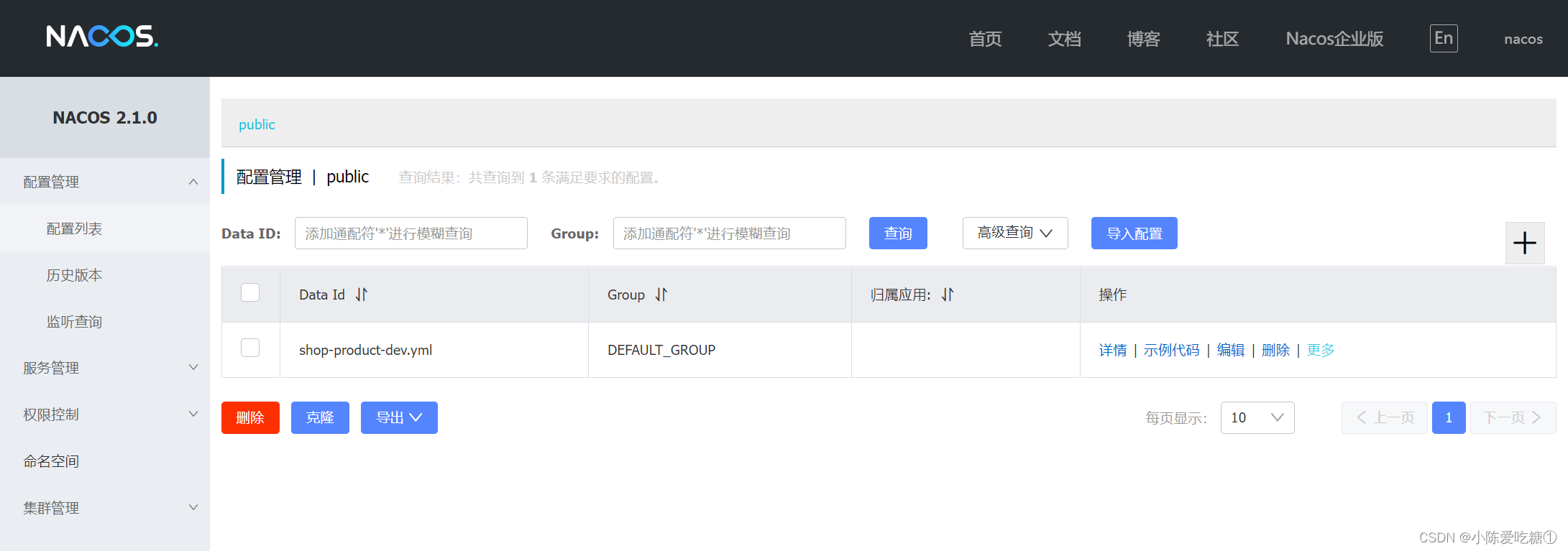This screenshot has height=551, width=1568.
Task: Click the NACOS 2.1.0 version header
Action: (105, 118)
